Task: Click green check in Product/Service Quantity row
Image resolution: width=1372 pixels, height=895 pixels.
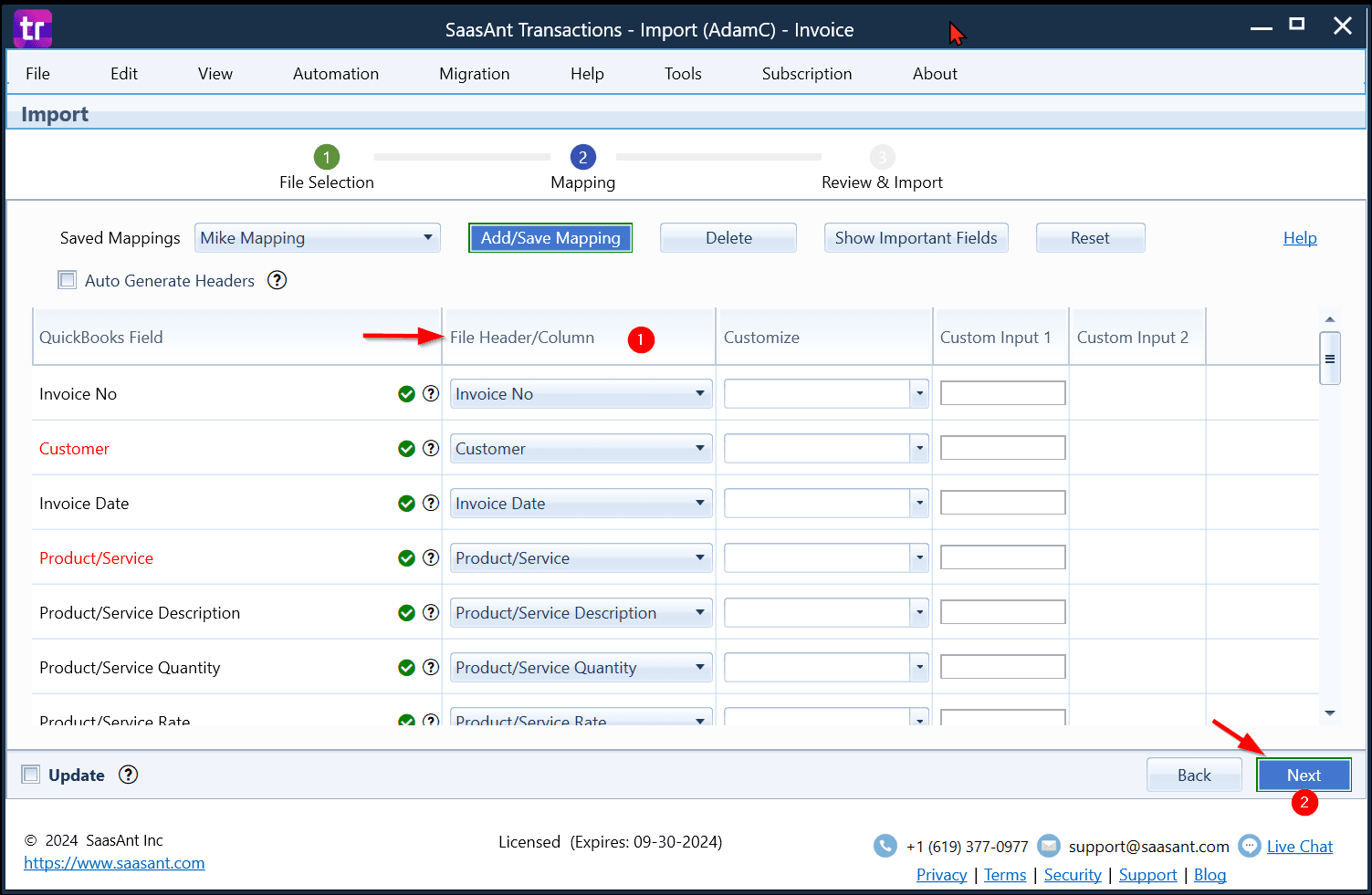Action: click(407, 667)
